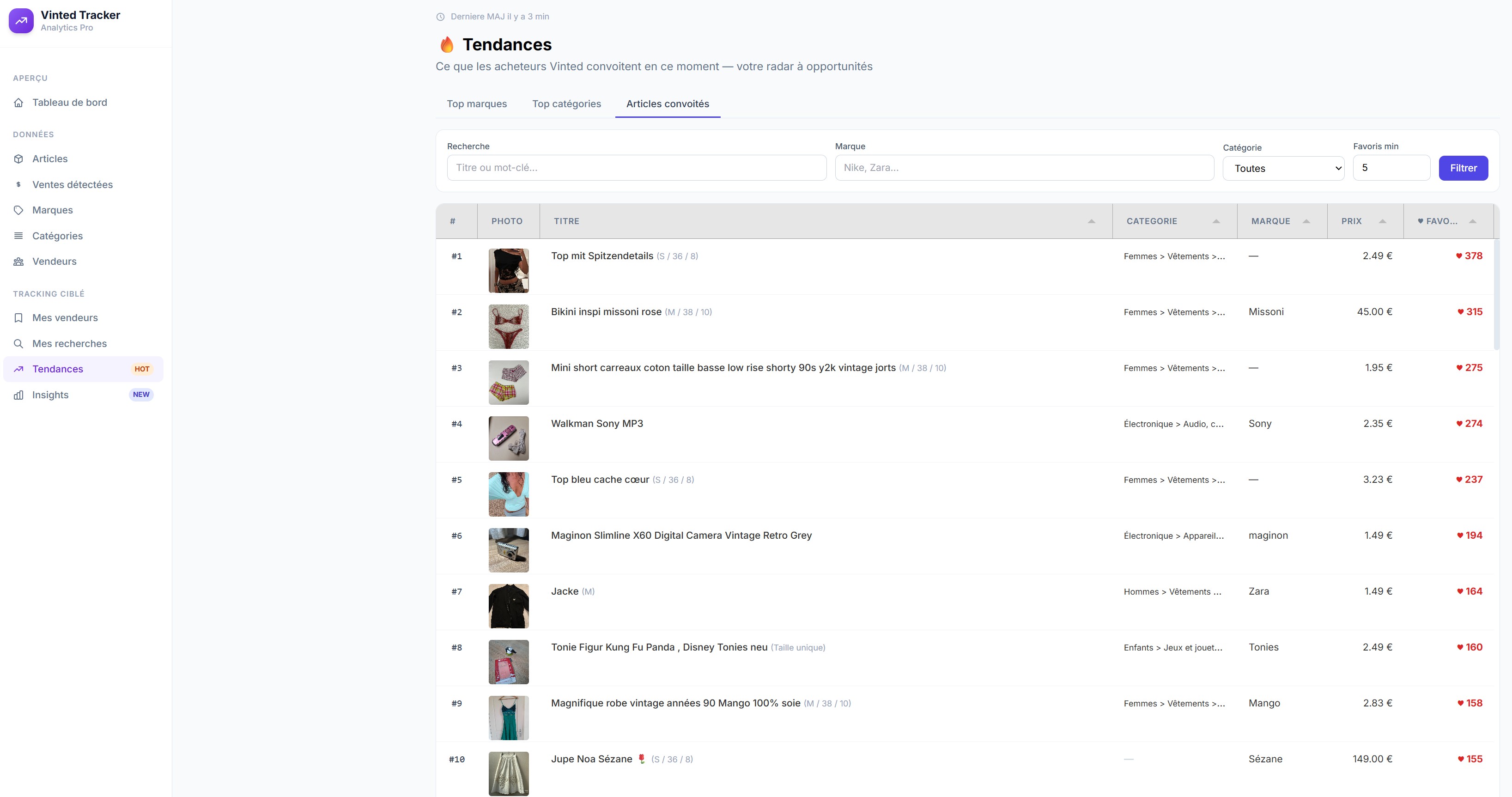Open blue top thumbnail in row #5

509,494
